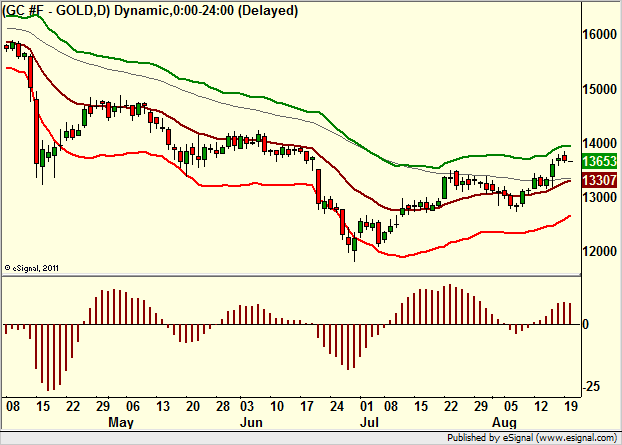Click the histogram 0 axis label

click(x=586, y=324)
